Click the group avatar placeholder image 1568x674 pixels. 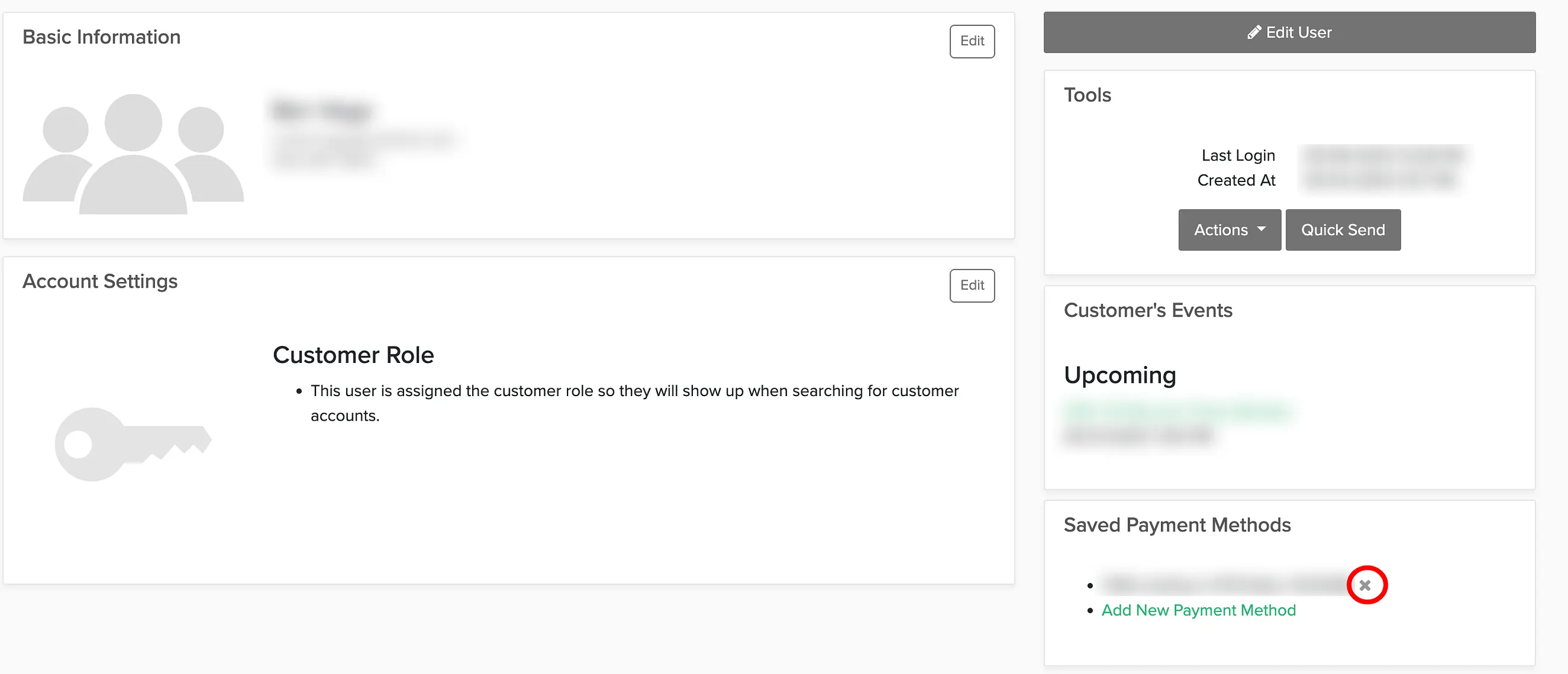click(133, 154)
